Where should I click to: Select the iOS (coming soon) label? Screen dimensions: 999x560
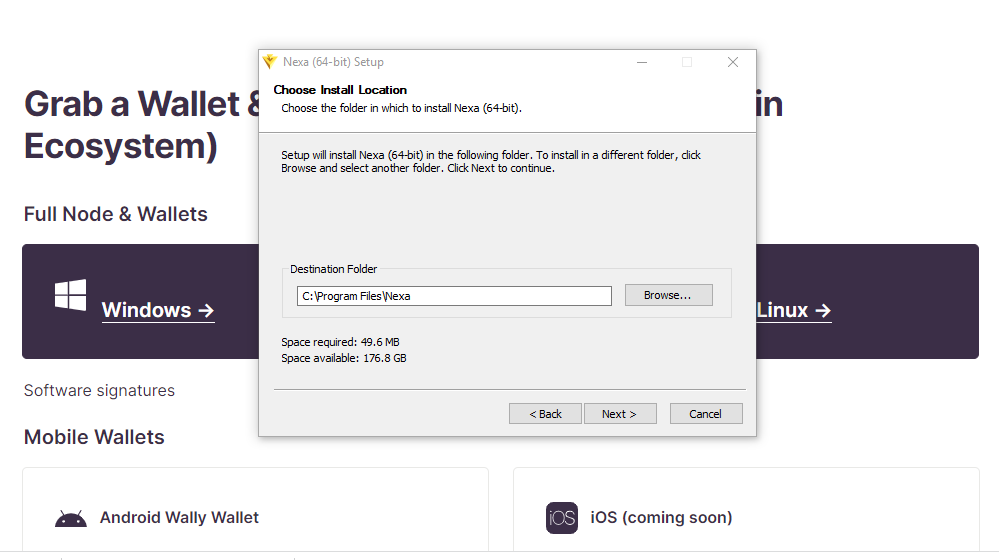point(661,518)
